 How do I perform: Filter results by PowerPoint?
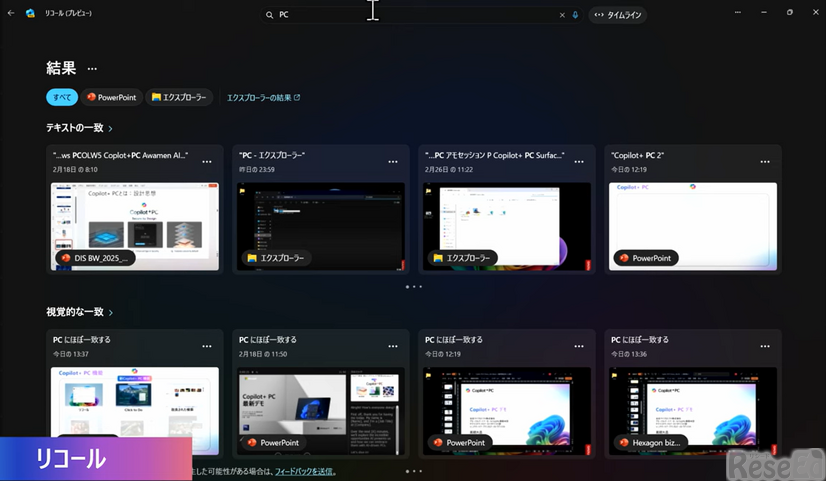tap(111, 97)
